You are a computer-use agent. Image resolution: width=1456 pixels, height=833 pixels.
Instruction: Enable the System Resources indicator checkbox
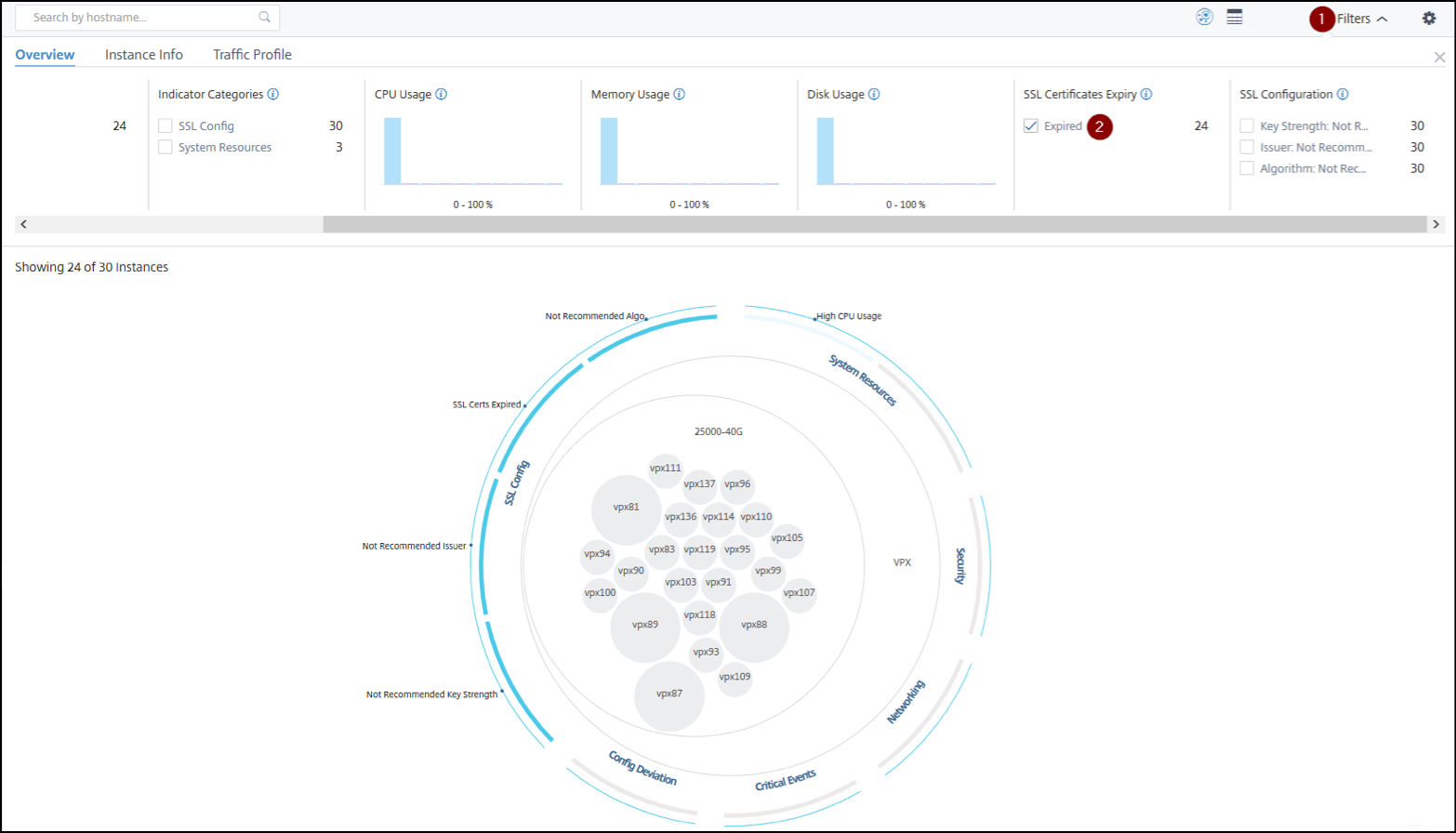tap(165, 147)
